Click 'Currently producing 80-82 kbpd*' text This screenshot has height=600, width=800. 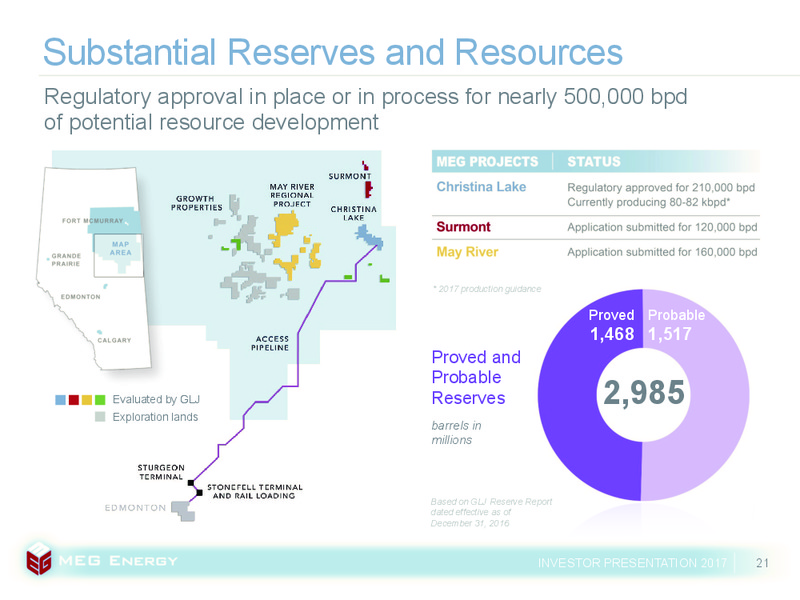pos(648,203)
